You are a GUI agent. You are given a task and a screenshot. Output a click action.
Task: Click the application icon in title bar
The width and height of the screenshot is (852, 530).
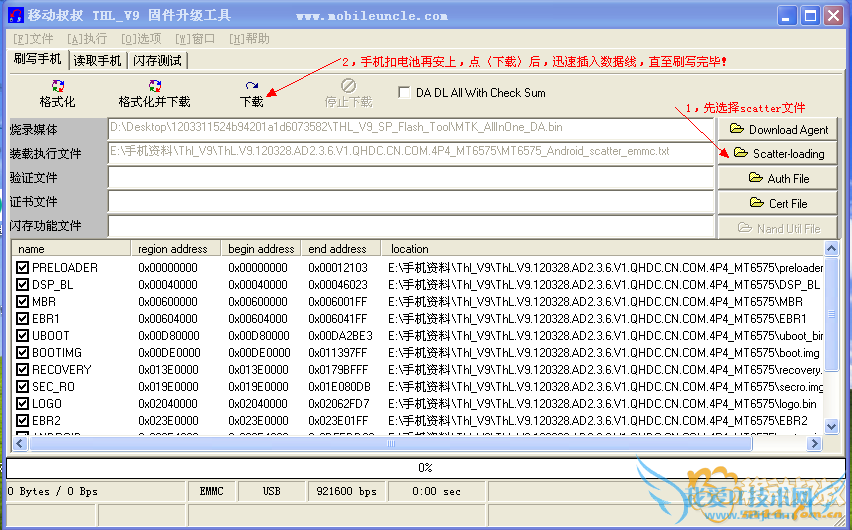(15, 16)
